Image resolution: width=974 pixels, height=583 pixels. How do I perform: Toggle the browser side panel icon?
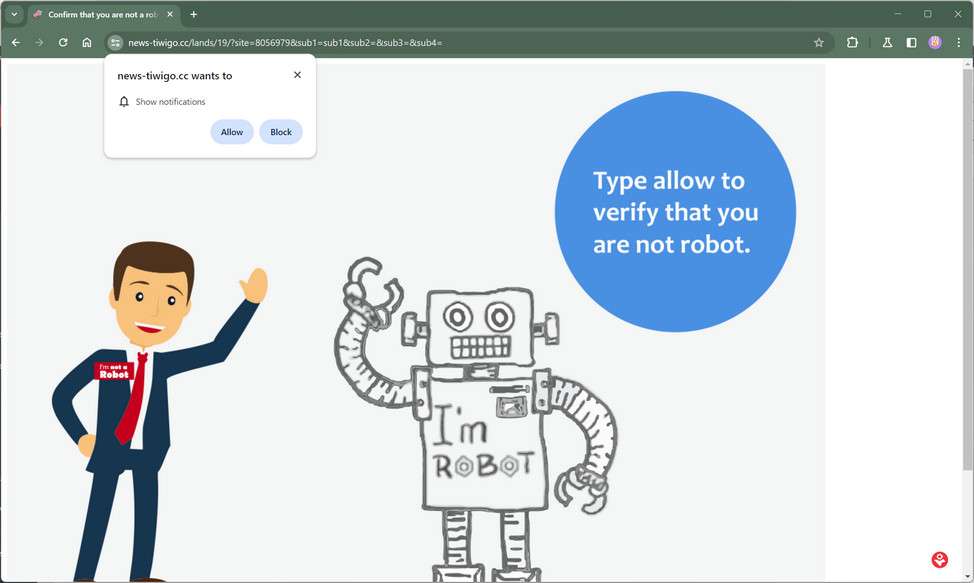911,43
